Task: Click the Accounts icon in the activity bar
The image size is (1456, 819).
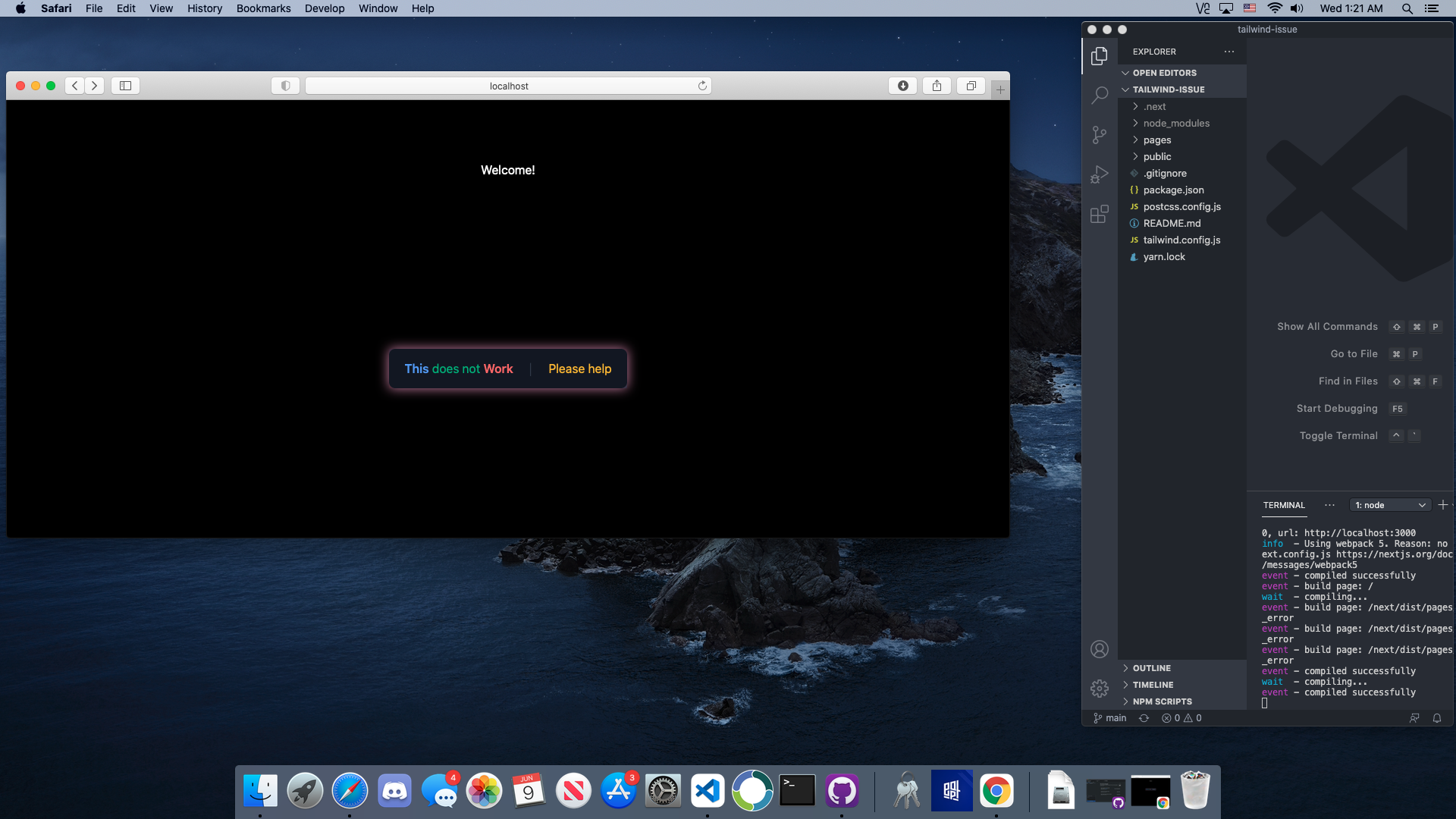Action: (x=1099, y=649)
